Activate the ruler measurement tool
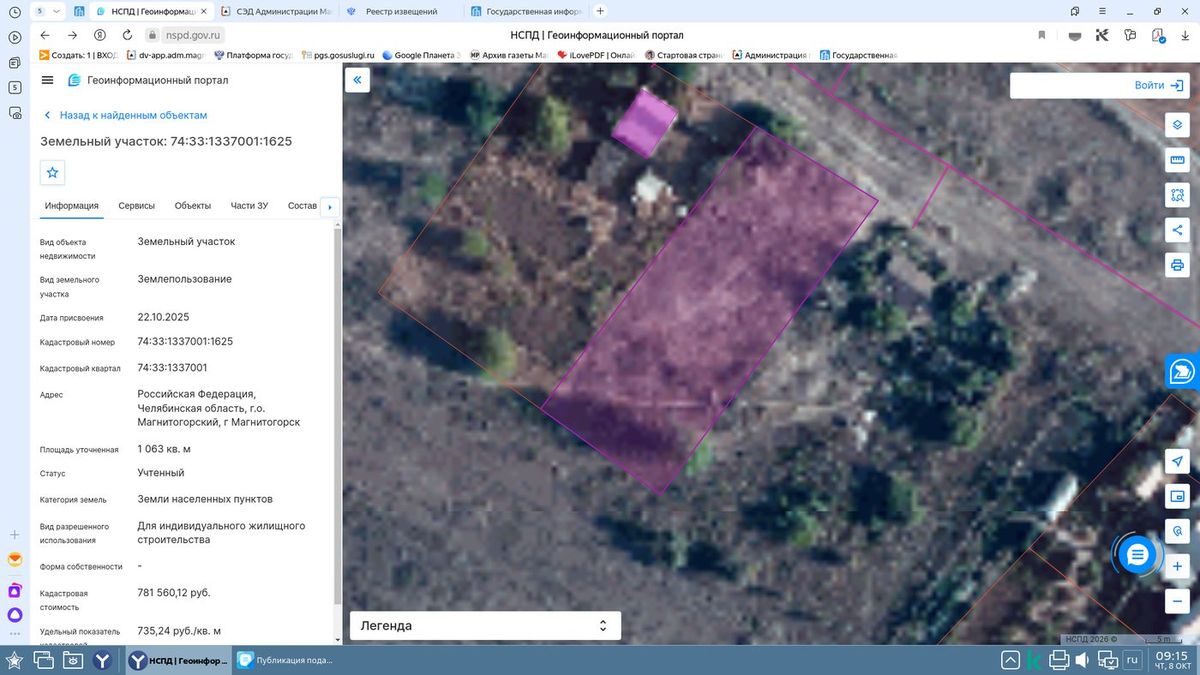The width and height of the screenshot is (1200, 675). pyautogui.click(x=1177, y=160)
